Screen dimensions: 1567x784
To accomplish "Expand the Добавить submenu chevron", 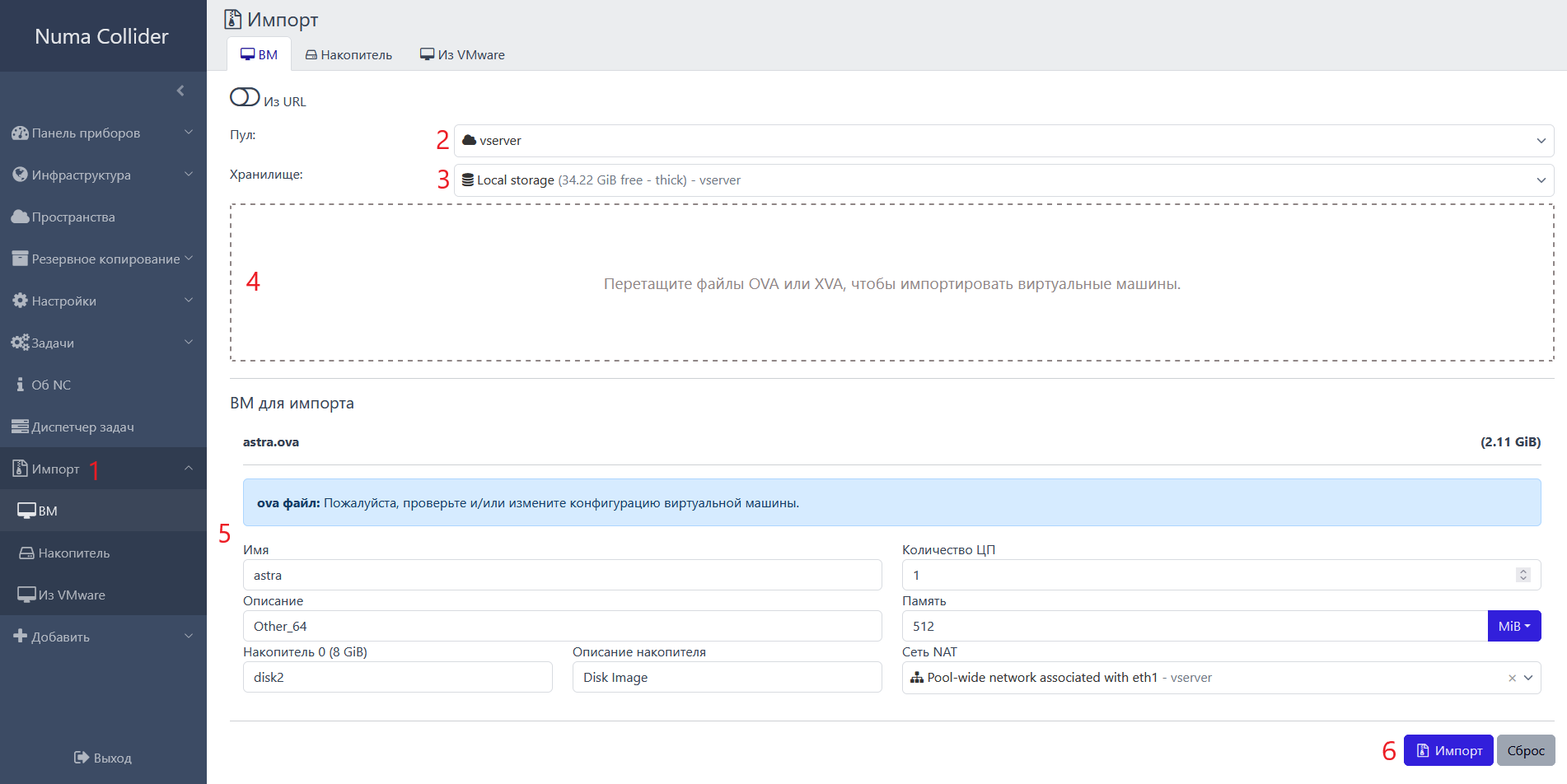I will pyautogui.click(x=189, y=637).
